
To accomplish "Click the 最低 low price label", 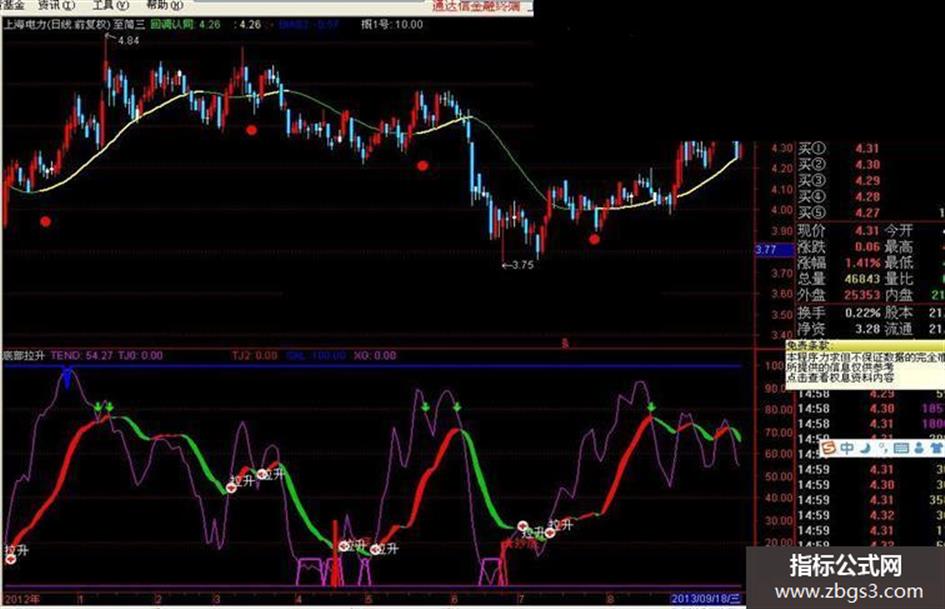I will point(899,263).
